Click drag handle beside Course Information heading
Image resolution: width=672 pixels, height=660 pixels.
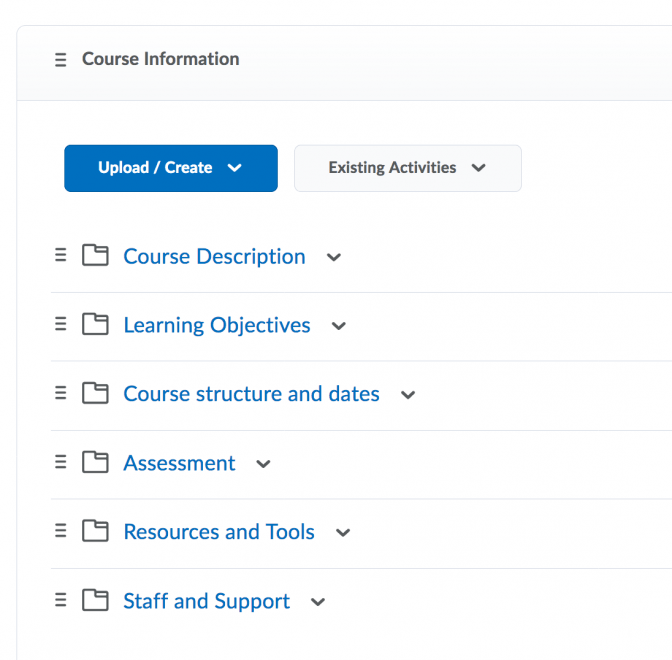click(61, 59)
